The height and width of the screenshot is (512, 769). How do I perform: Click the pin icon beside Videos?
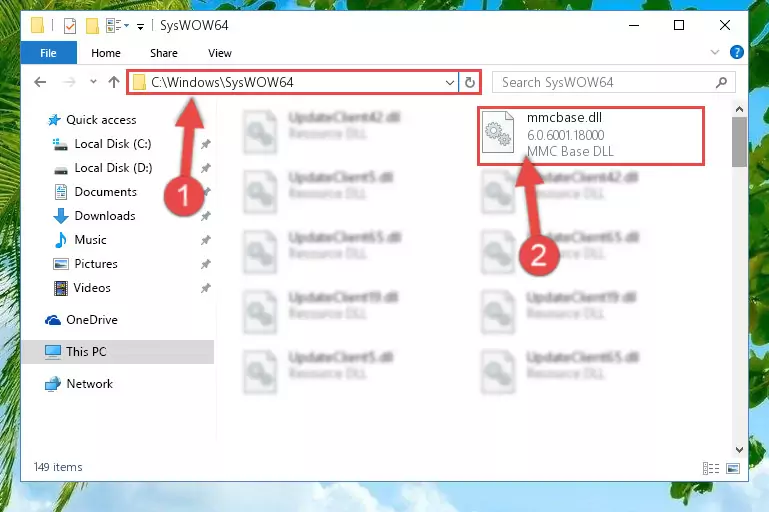pyautogui.click(x=205, y=288)
